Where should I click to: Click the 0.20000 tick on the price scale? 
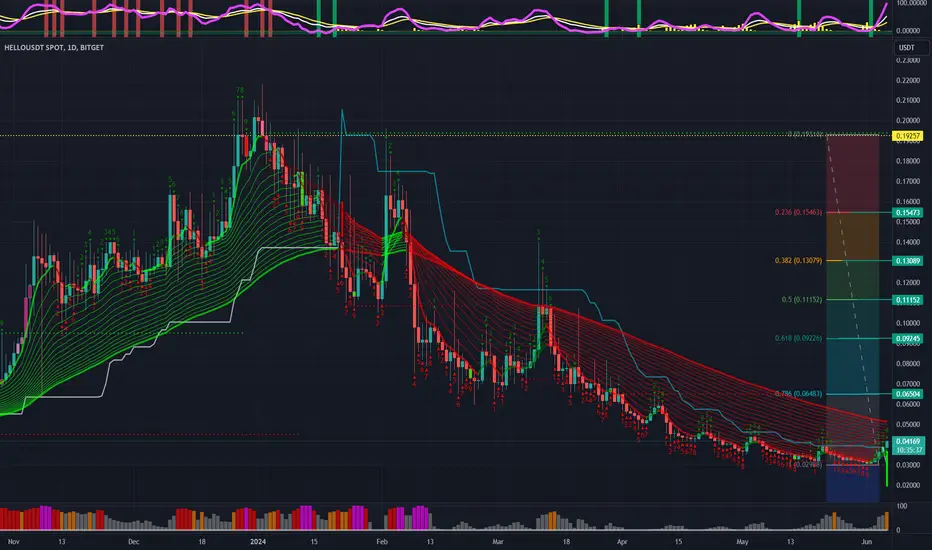point(908,121)
